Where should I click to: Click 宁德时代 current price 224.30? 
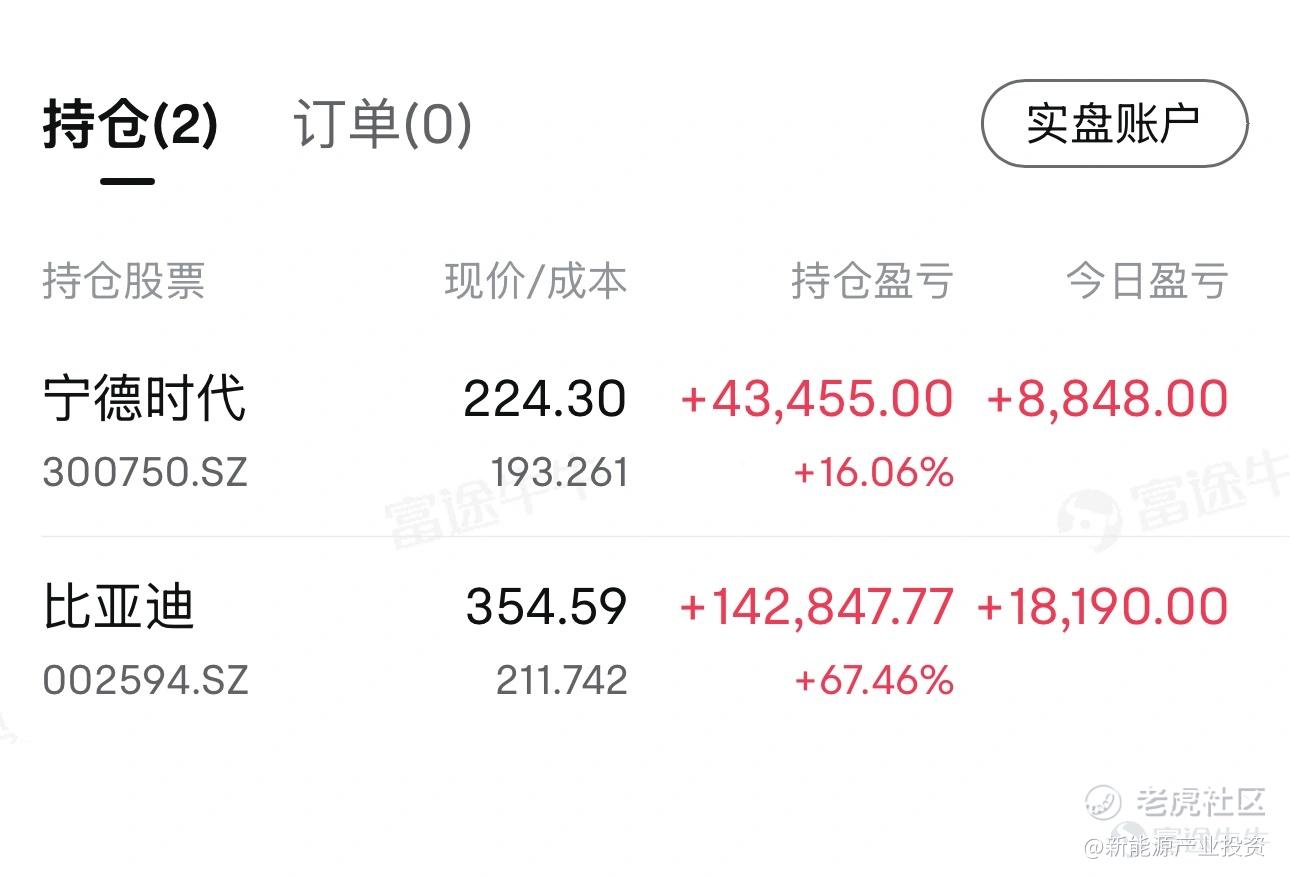[545, 399]
